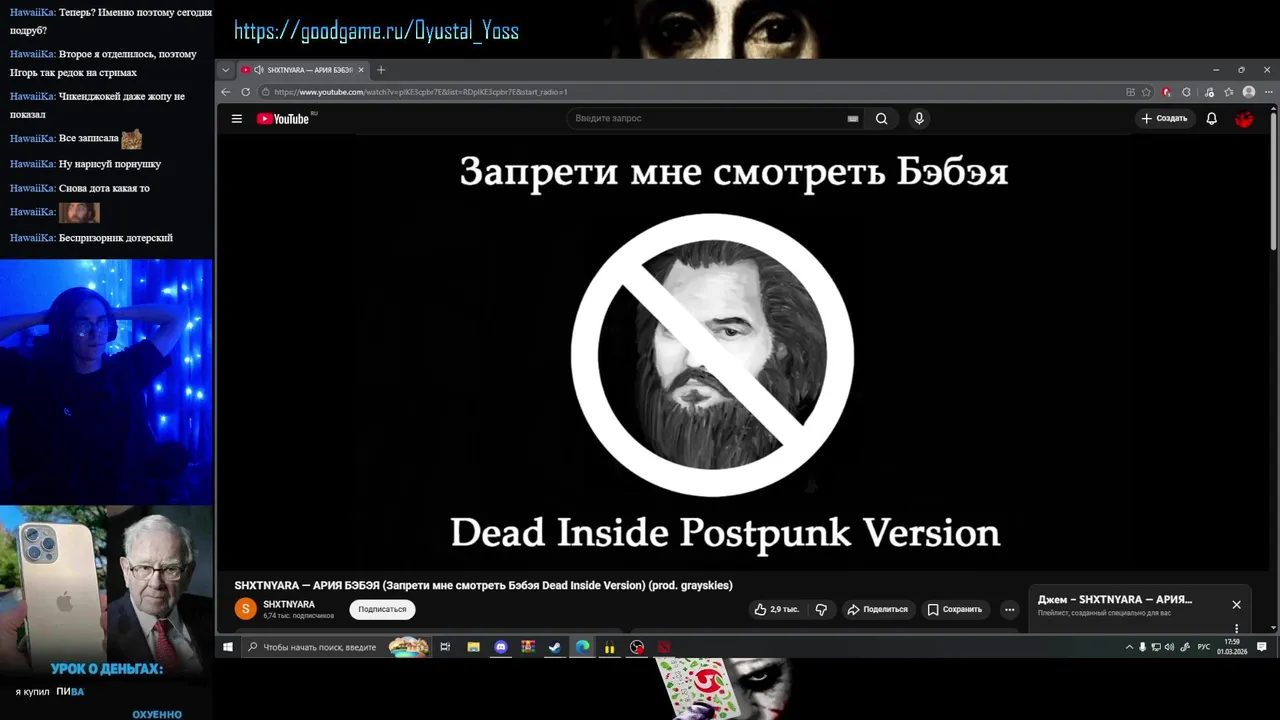Like the video with thumbs-up 2,9 тыс.
1280x720 pixels.
pos(776,609)
